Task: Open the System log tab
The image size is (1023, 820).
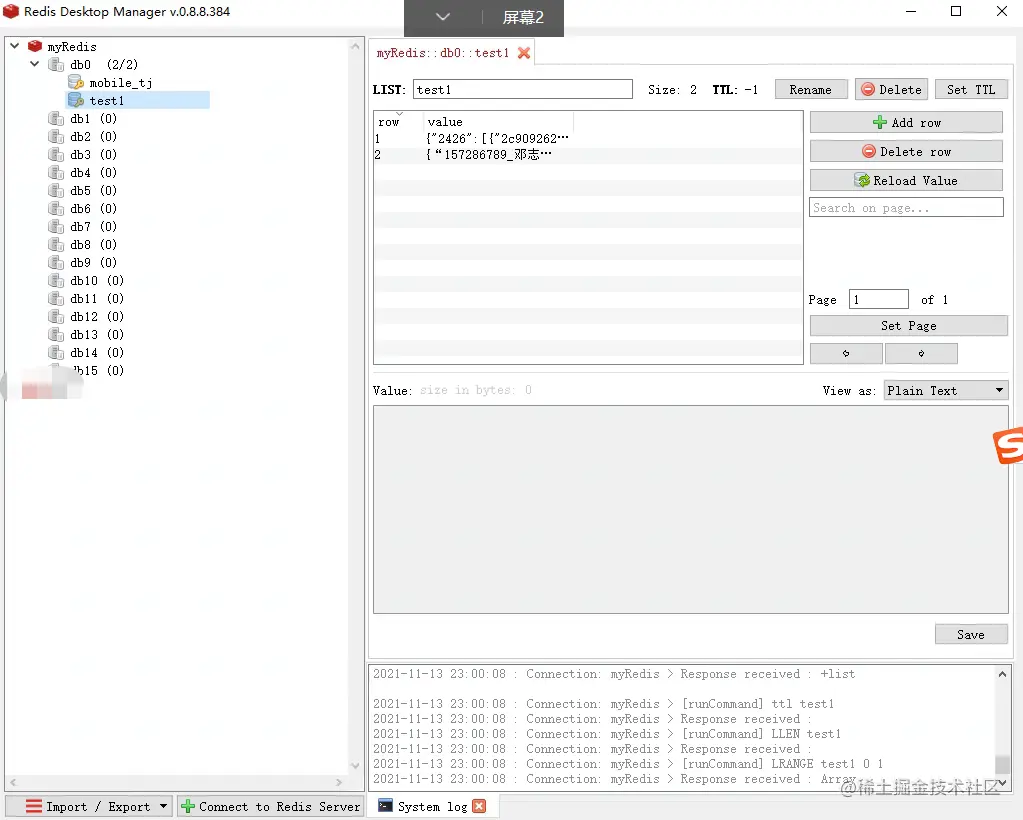Action: click(432, 806)
